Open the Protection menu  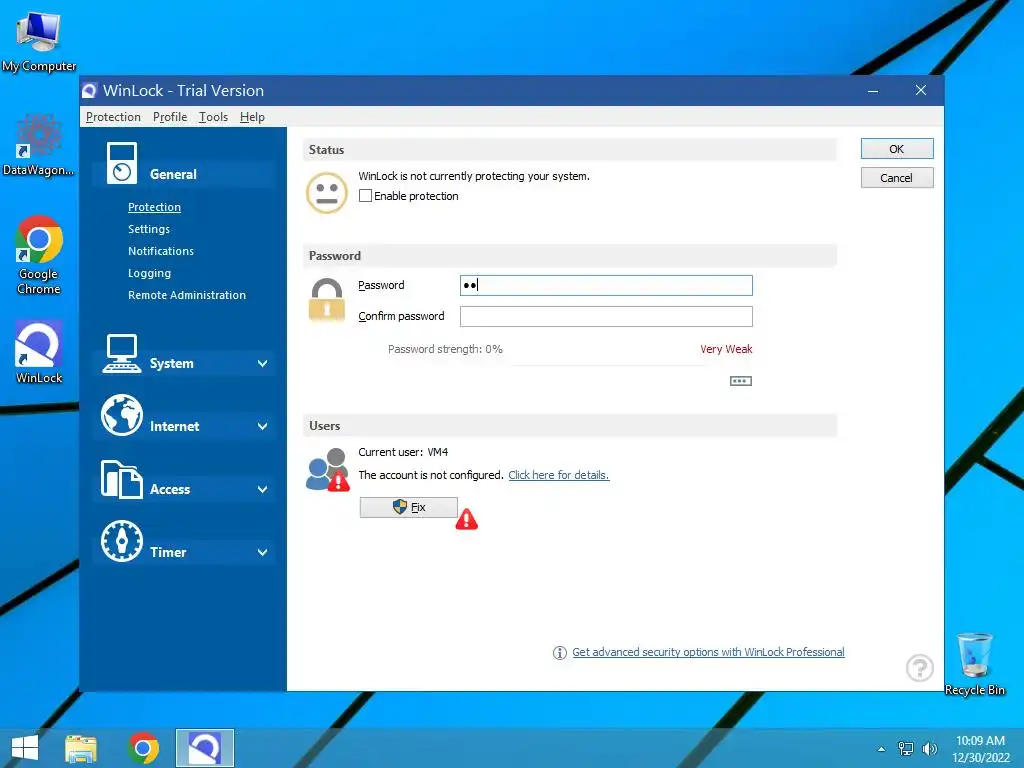113,117
